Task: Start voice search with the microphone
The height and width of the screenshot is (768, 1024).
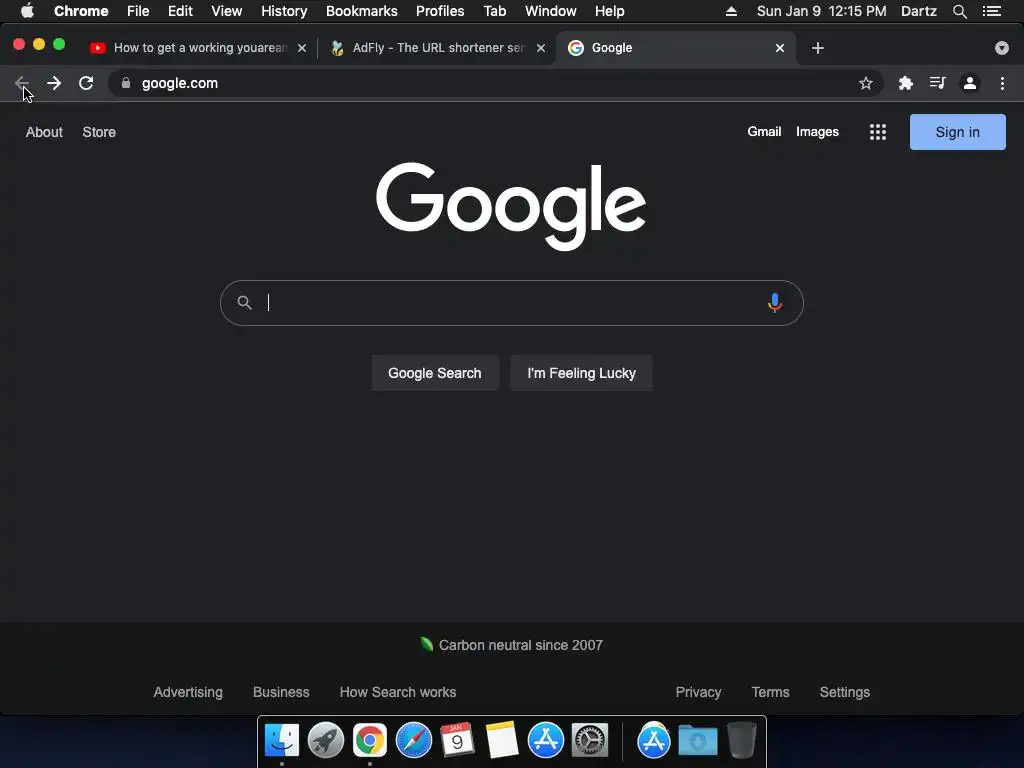Action: pyautogui.click(x=775, y=302)
